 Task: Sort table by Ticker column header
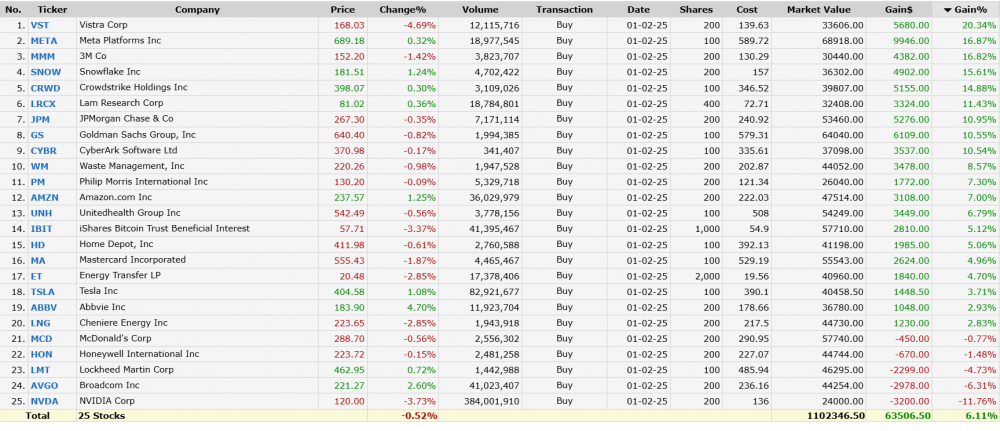(52, 9)
